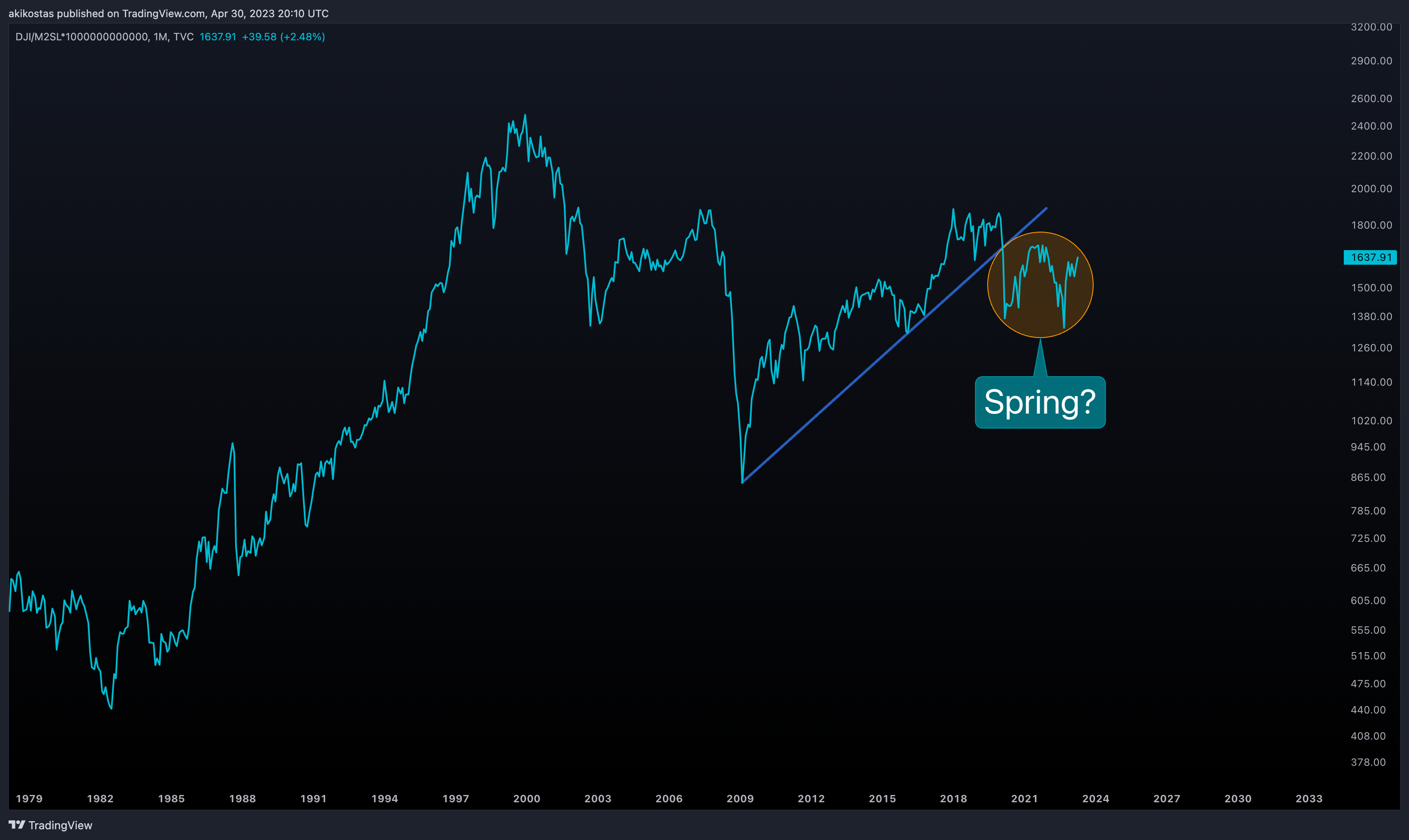Click the 1985 year label on time axis
This screenshot has height=840, width=1409.
(172, 799)
